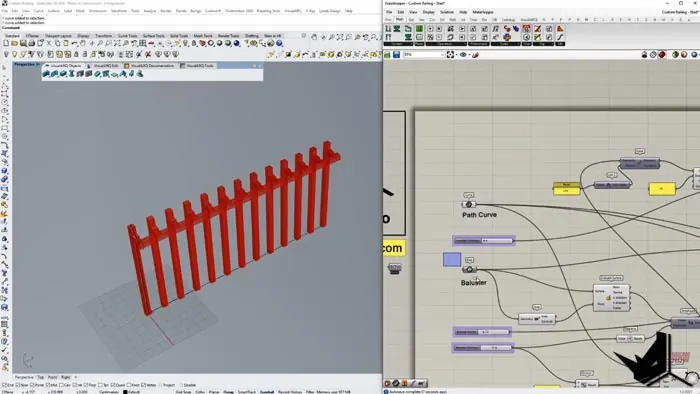The width and height of the screenshot is (700, 394).
Task: Open the Math tab in Grasshopper
Action: [400, 19]
